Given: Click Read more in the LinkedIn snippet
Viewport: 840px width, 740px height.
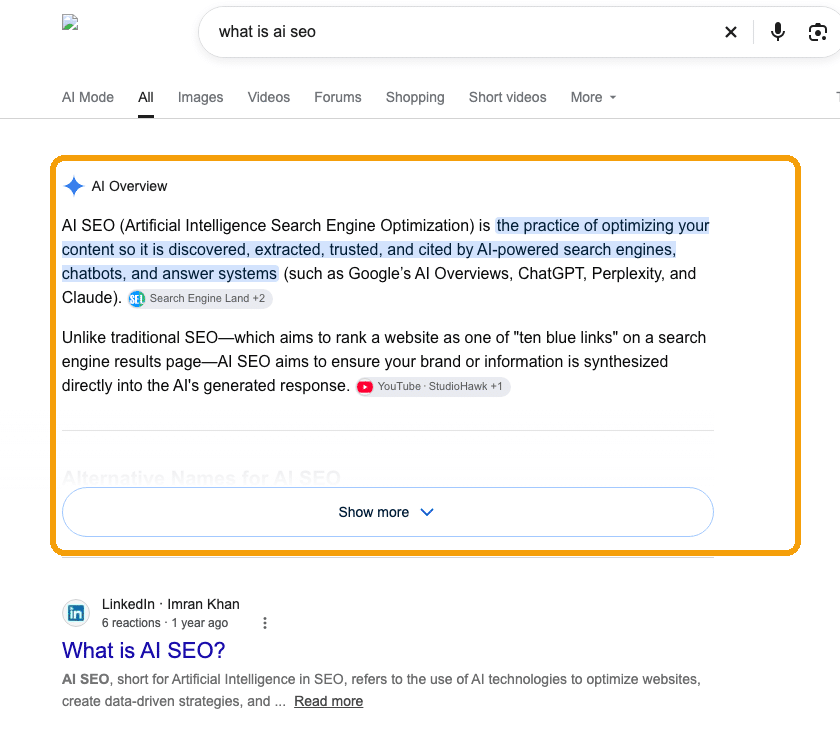Looking at the screenshot, I should [x=328, y=701].
